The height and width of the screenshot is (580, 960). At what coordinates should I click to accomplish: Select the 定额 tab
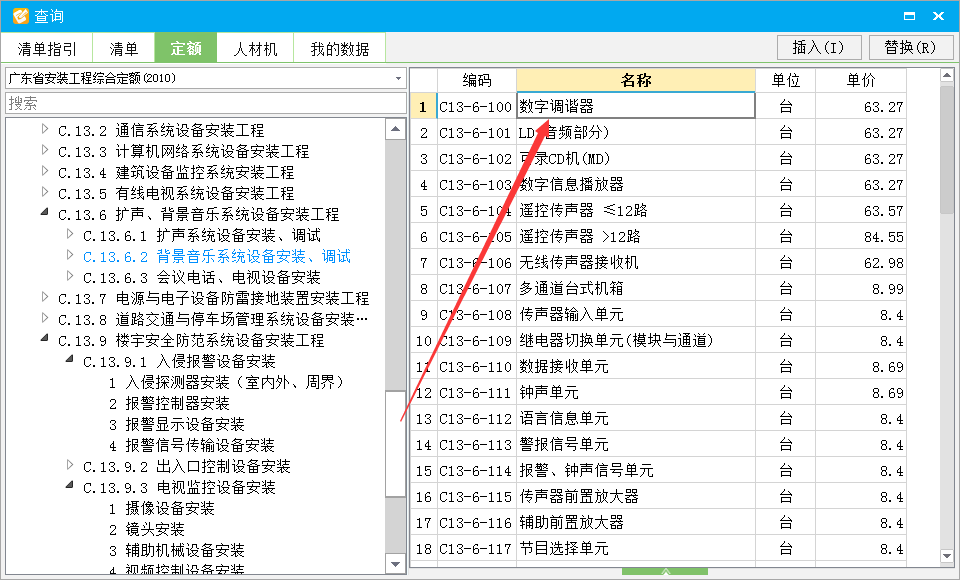click(186, 48)
